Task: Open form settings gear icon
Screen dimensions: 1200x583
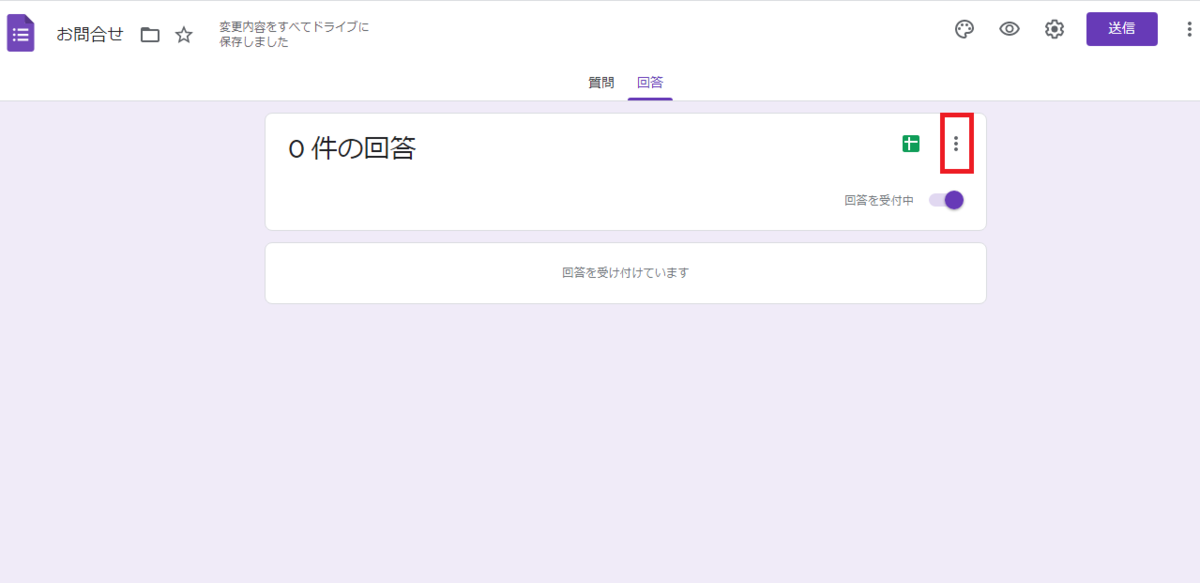Action: pyautogui.click(x=1054, y=29)
